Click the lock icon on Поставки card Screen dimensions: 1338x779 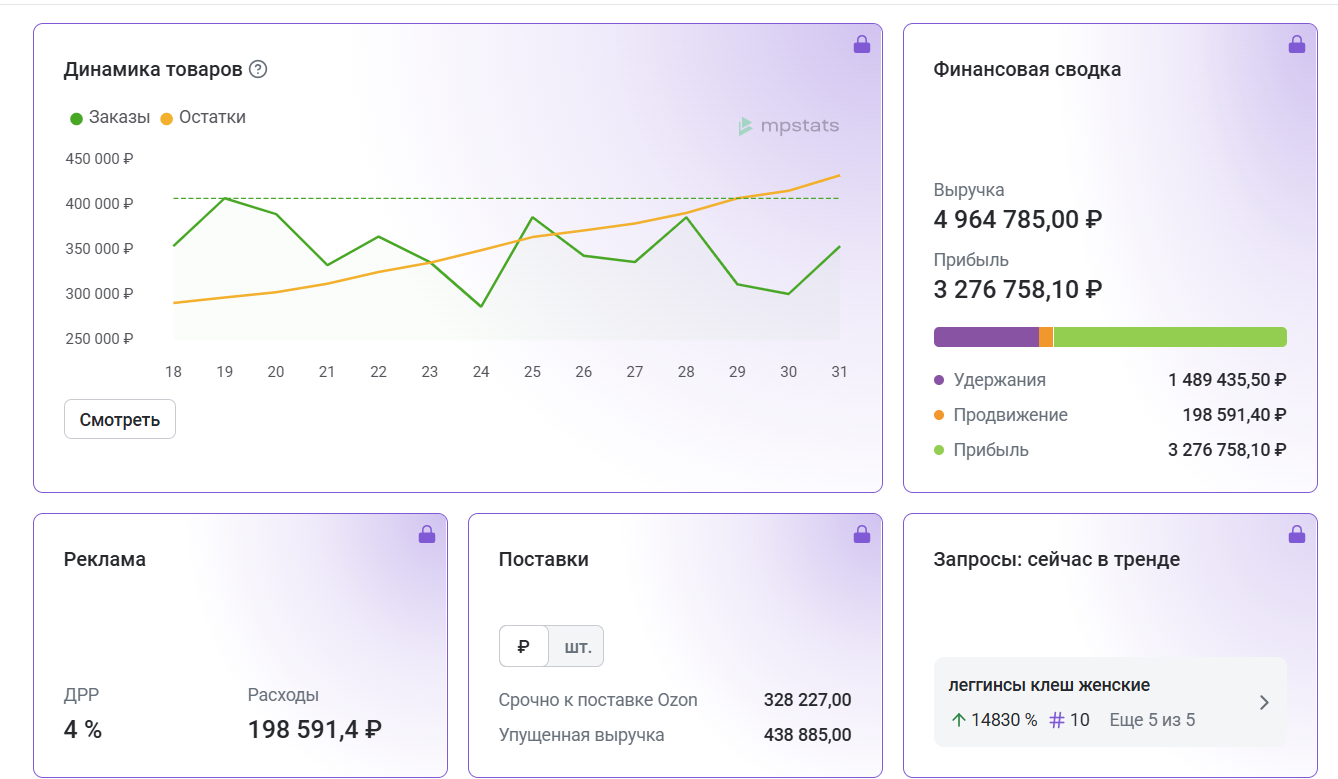coord(862,534)
